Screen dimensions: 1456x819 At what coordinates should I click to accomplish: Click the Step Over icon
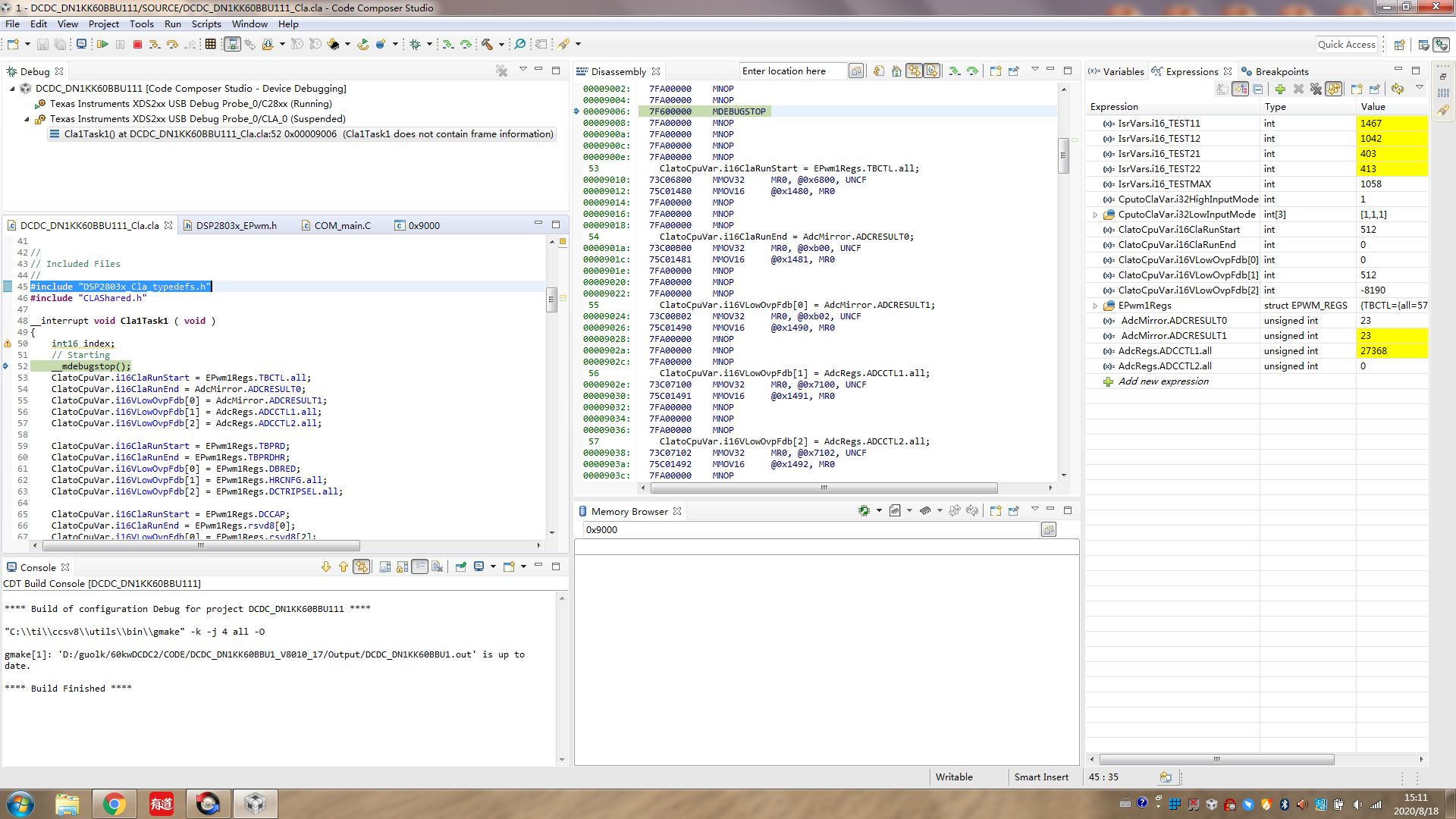173,45
